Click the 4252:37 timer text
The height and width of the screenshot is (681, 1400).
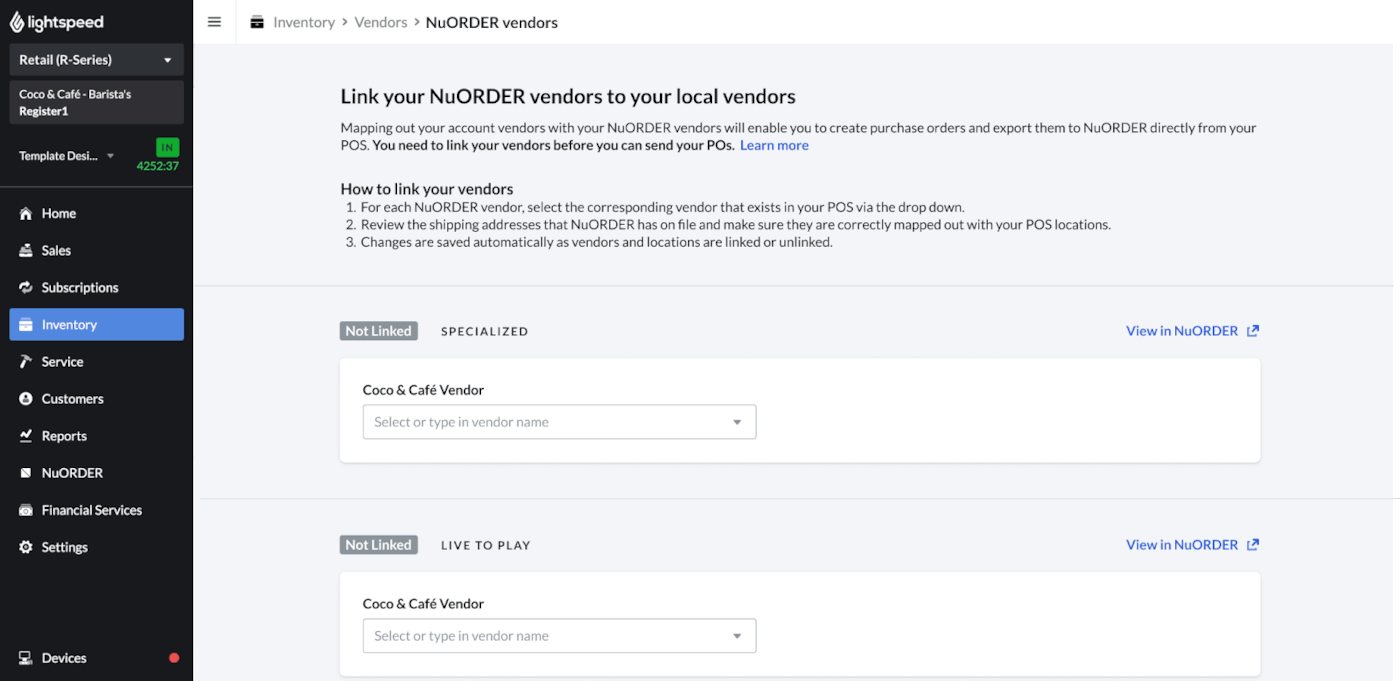click(x=158, y=166)
